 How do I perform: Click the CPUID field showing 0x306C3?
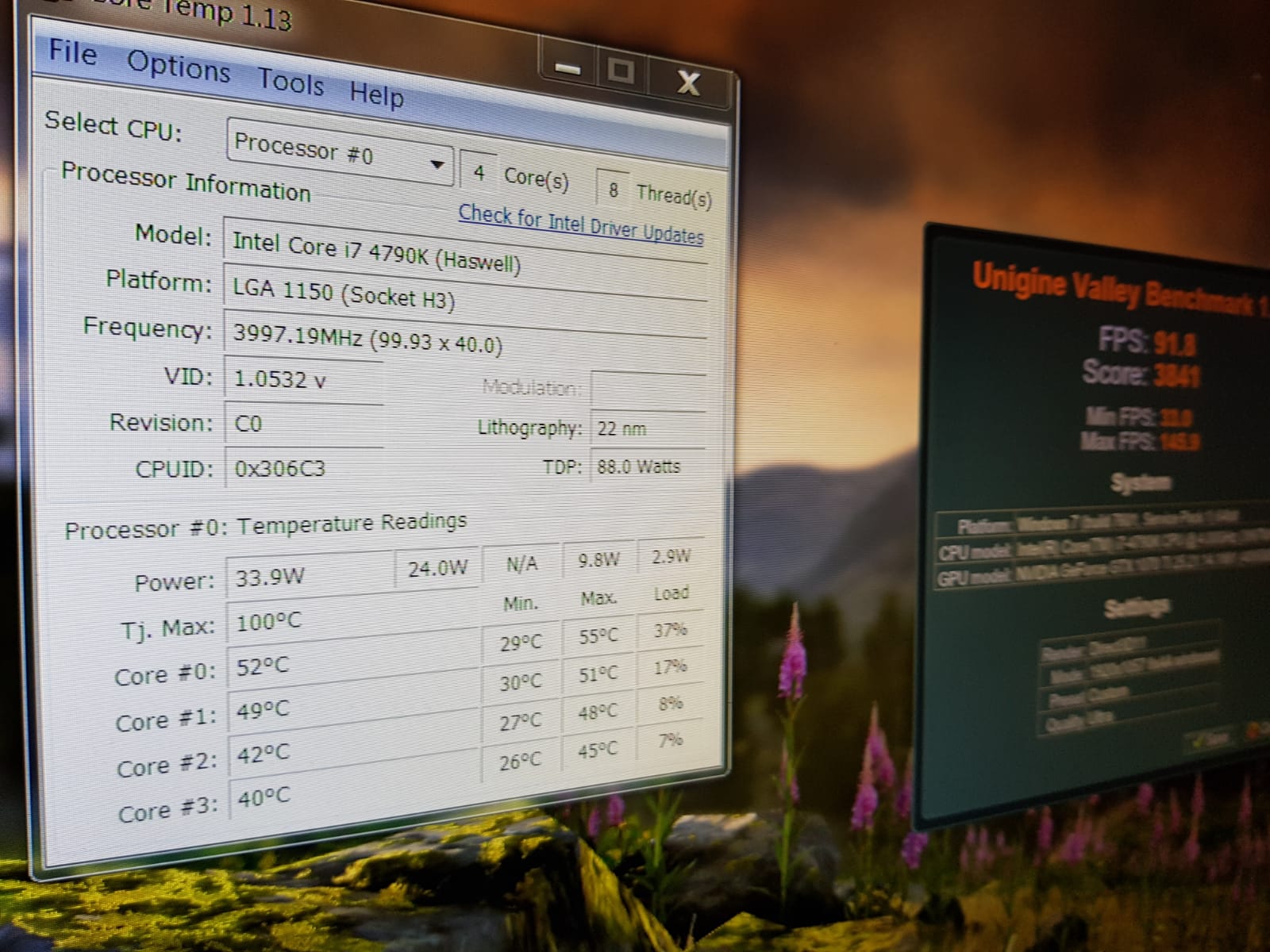pos(305,469)
